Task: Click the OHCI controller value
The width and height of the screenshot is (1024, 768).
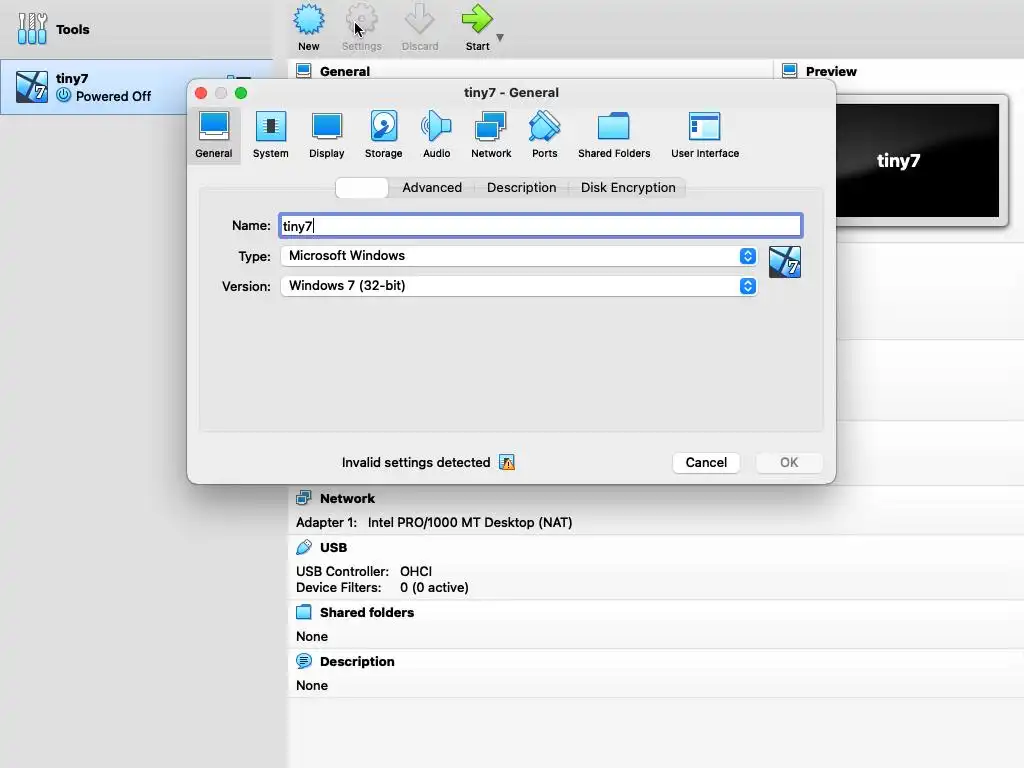Action: [416, 571]
